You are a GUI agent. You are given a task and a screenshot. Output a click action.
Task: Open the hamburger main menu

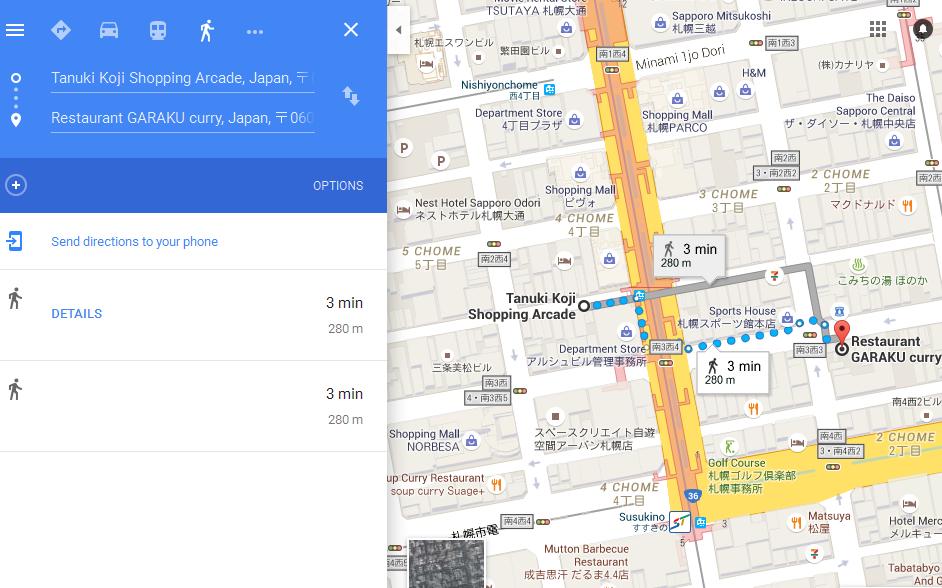coord(15,30)
